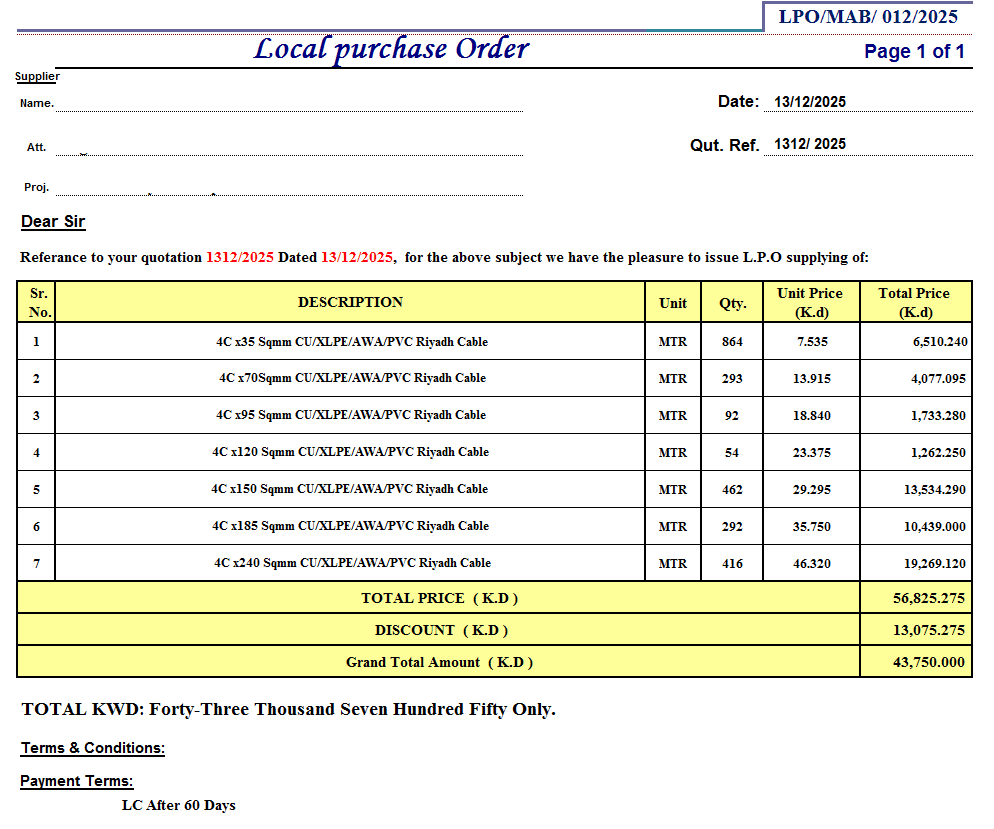Click the red date 13/12/2025 in sentence
Image resolution: width=994 pixels, height=829 pixels.
pos(357,257)
